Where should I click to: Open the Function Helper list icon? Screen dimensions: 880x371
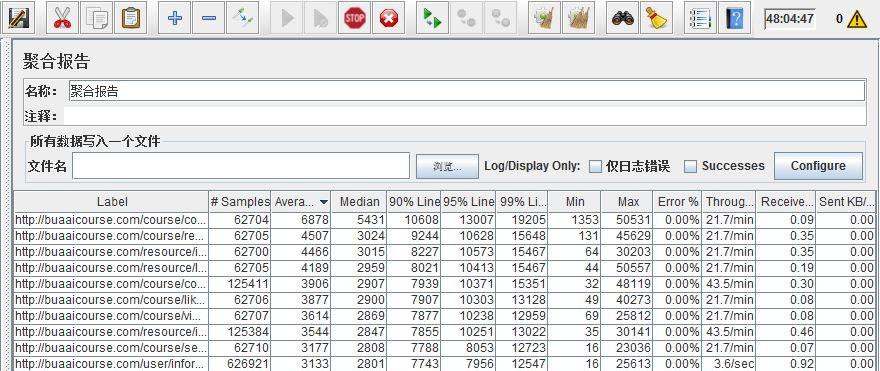click(700, 17)
